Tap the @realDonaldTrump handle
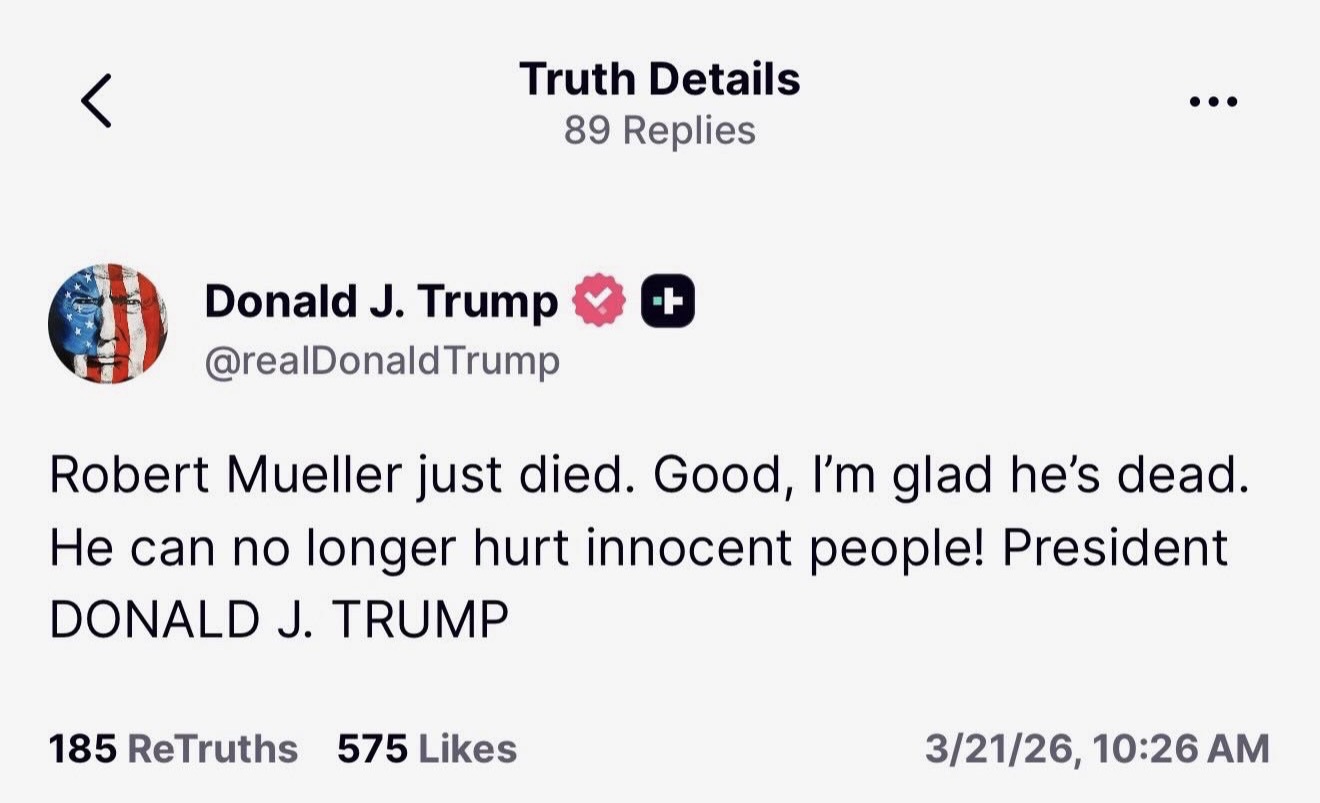Image resolution: width=1320 pixels, height=803 pixels. (x=382, y=360)
